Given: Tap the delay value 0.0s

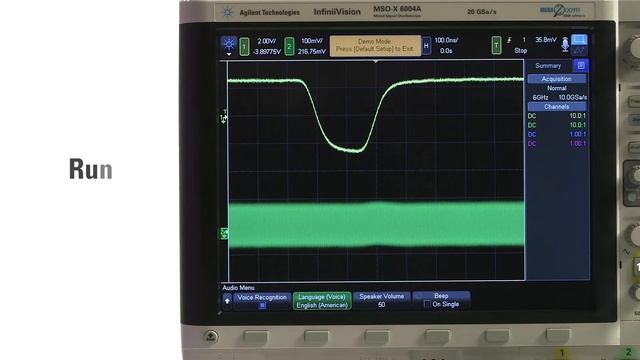Looking at the screenshot, I should click(x=446, y=51).
